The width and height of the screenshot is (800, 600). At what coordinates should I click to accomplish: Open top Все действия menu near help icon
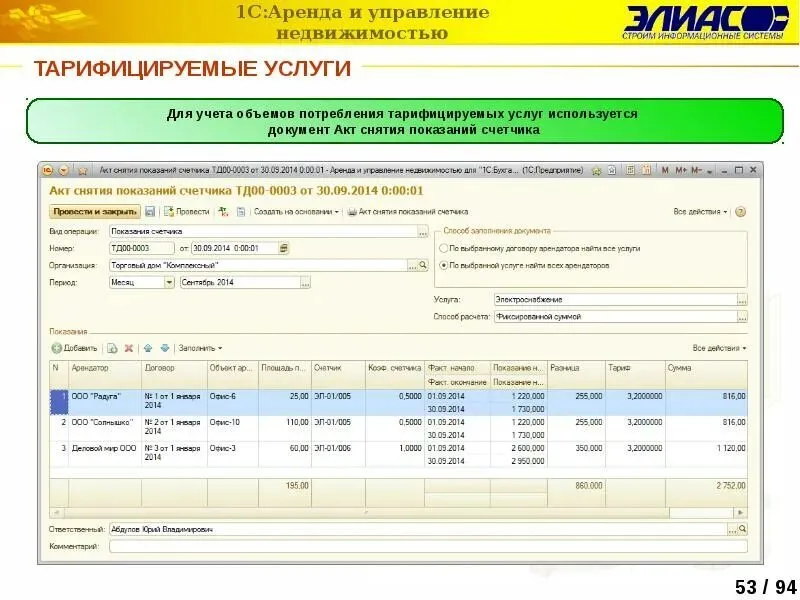pos(700,212)
